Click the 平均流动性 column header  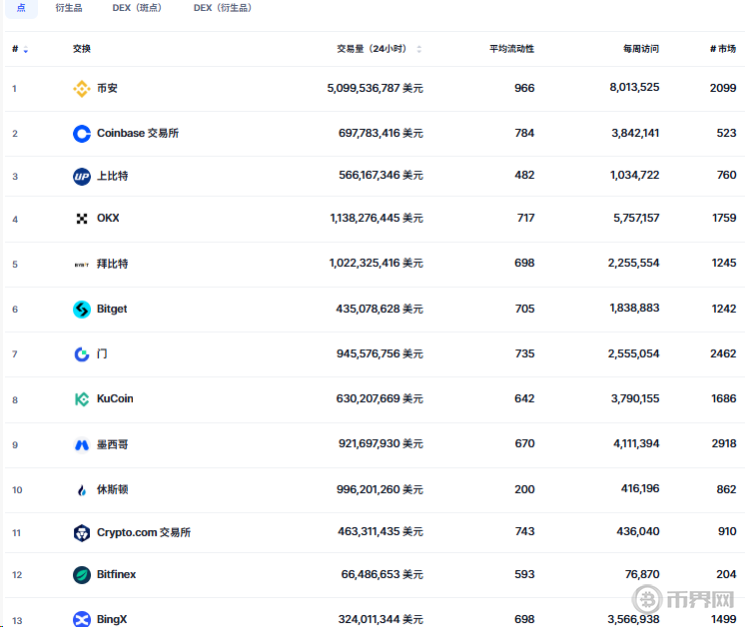click(512, 49)
